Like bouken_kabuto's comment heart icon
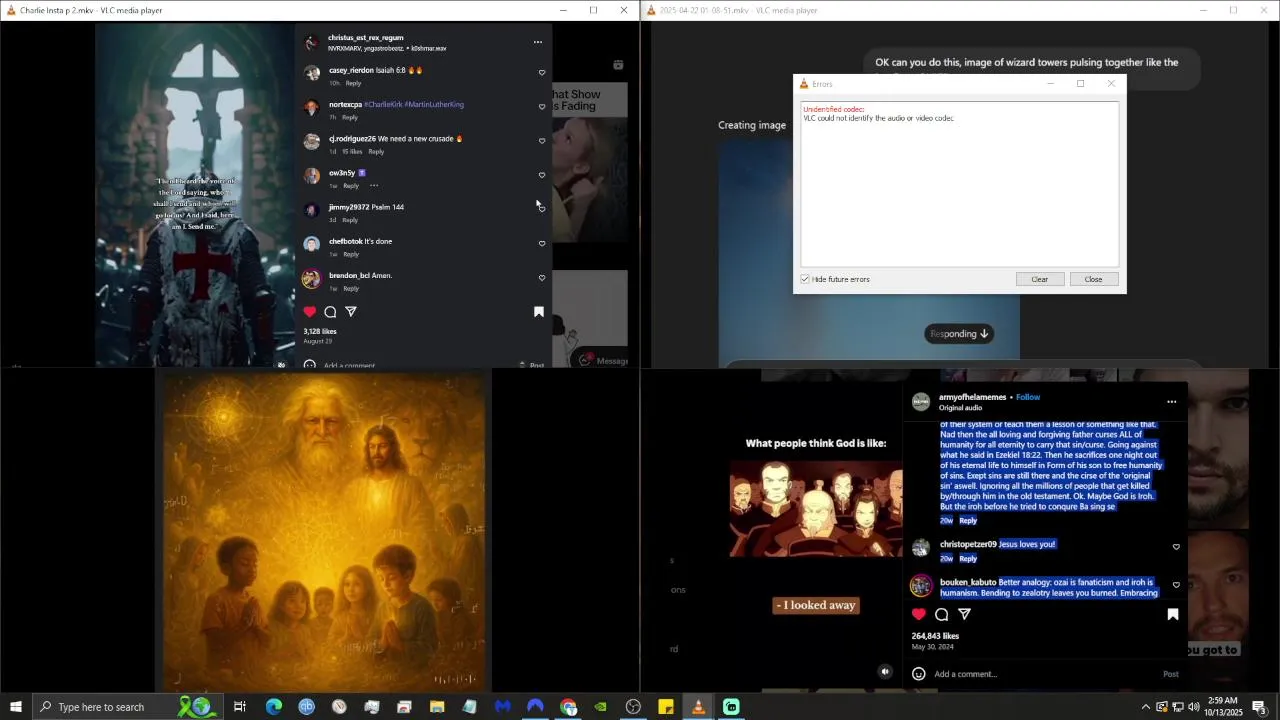The width and height of the screenshot is (1280, 720). (1176, 585)
